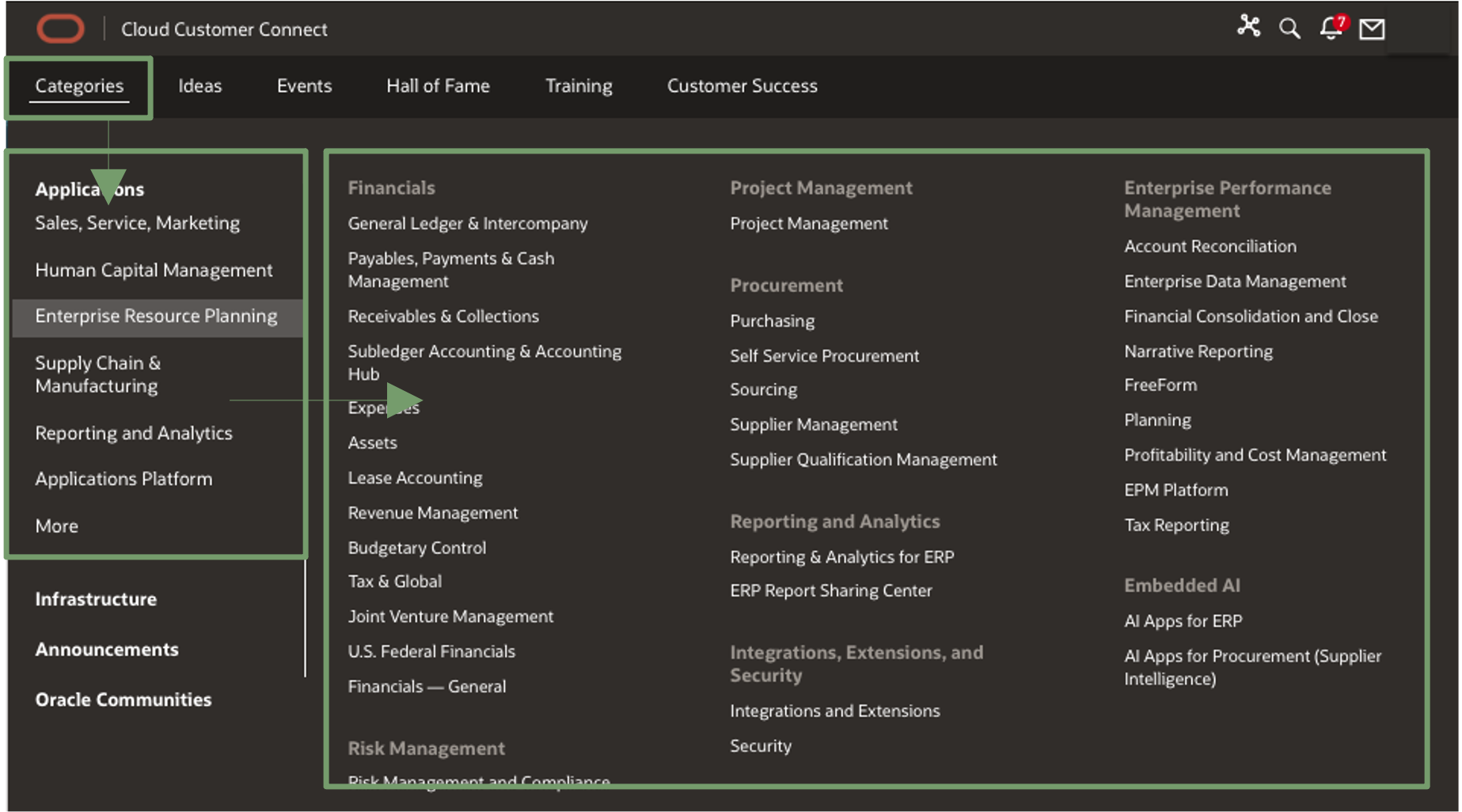This screenshot has height=812, width=1462.
Task: Open the Hall of Fame page
Action: (437, 85)
